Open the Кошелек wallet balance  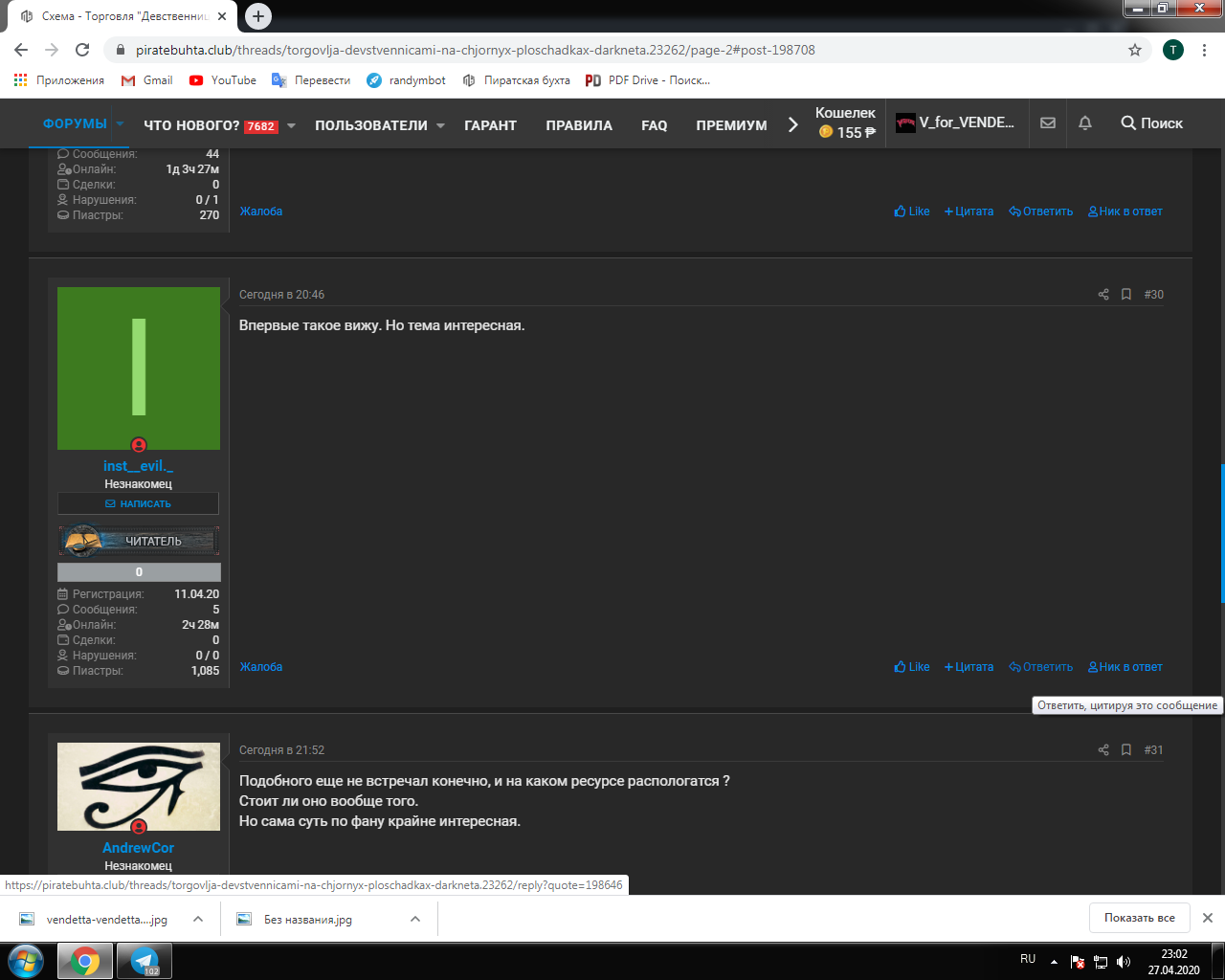[x=846, y=122]
